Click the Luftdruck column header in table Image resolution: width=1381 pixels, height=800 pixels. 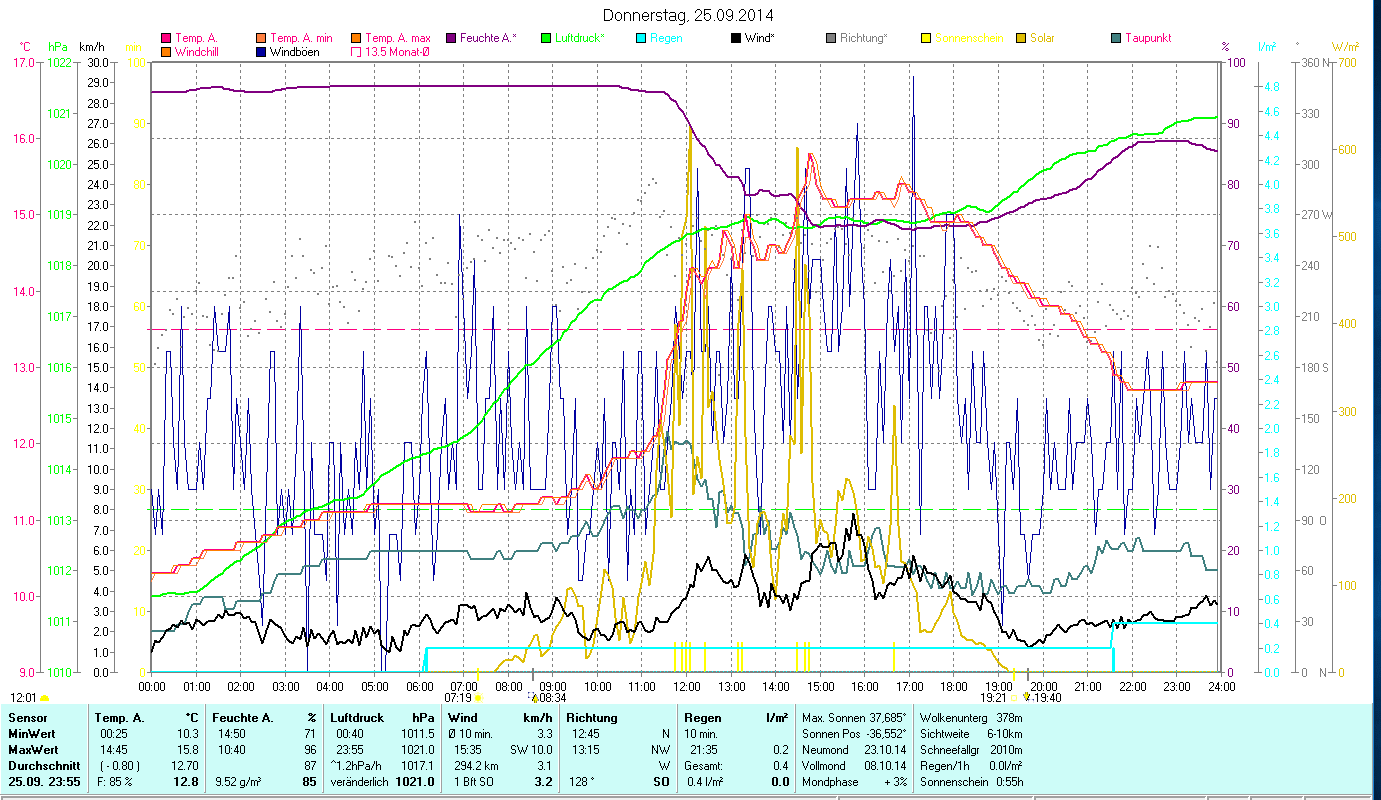(x=359, y=718)
